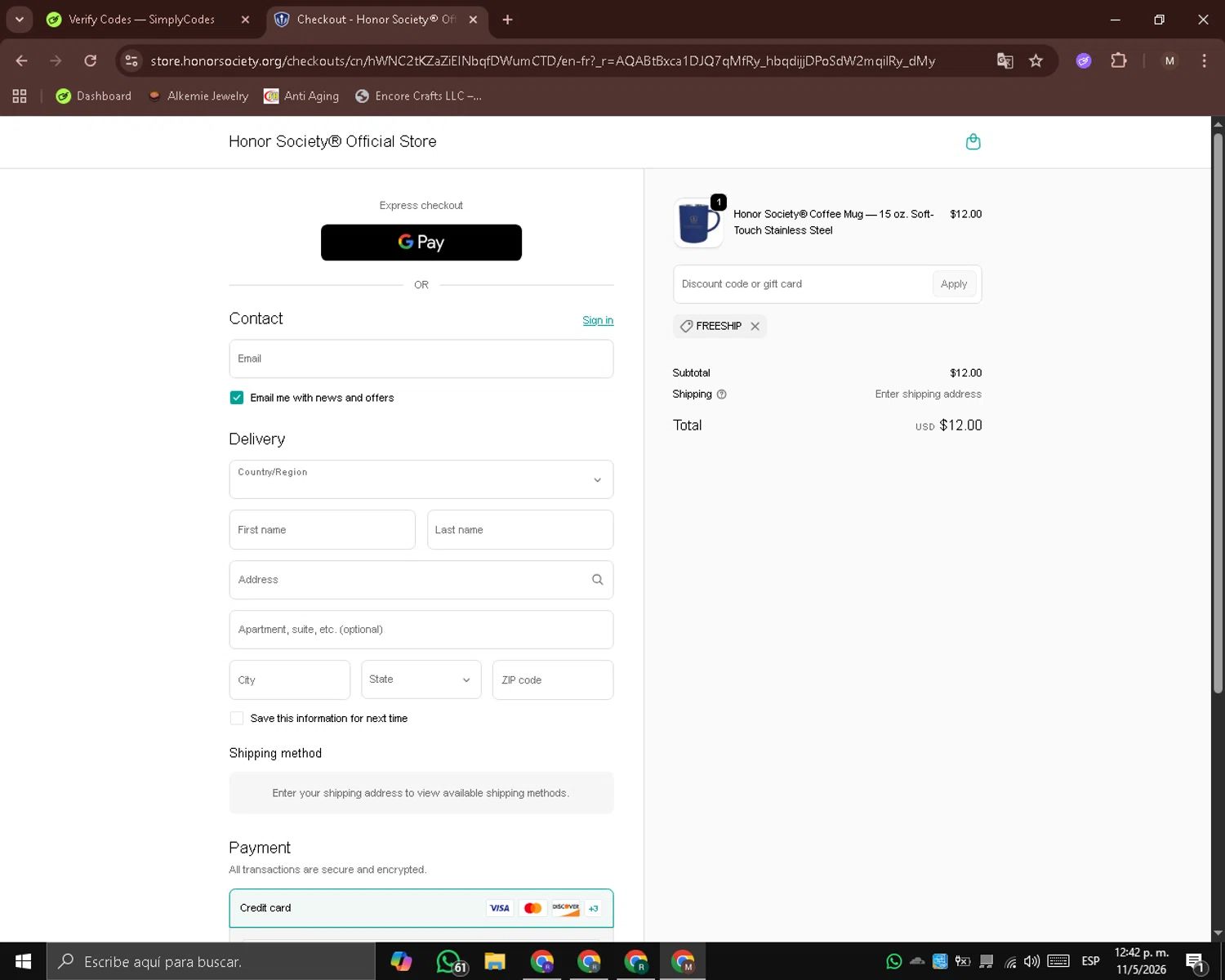1225x980 pixels.
Task: Show the +3 more card types badge
Action: point(594,908)
